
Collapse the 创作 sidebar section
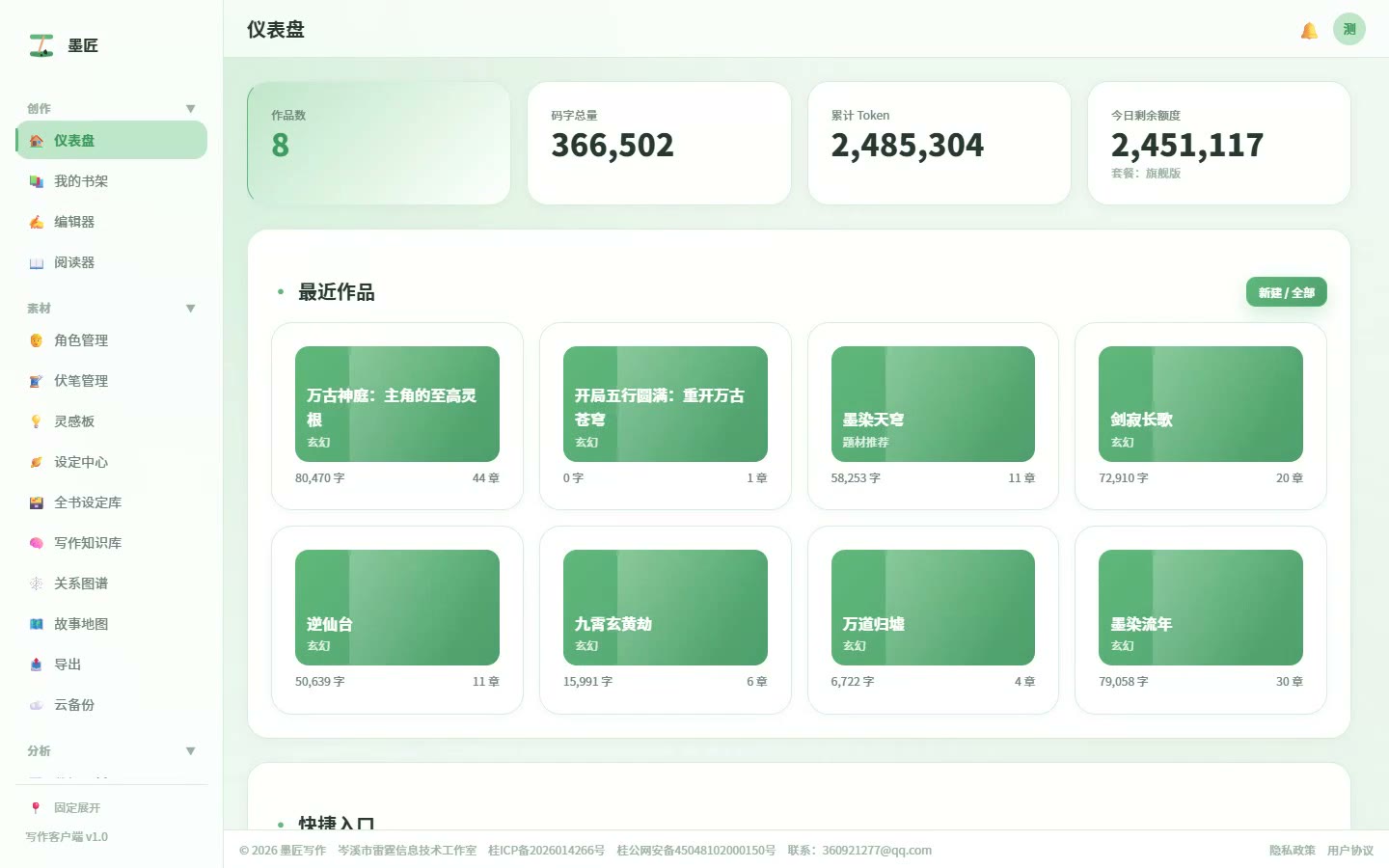point(190,109)
